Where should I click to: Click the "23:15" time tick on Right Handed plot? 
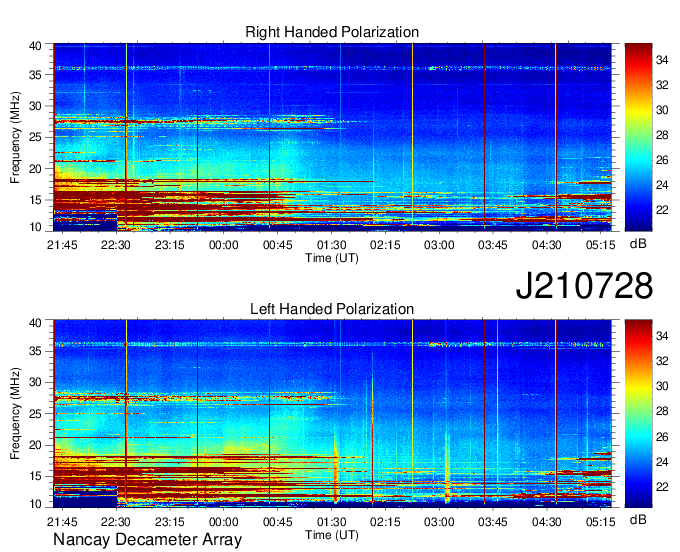(x=170, y=245)
